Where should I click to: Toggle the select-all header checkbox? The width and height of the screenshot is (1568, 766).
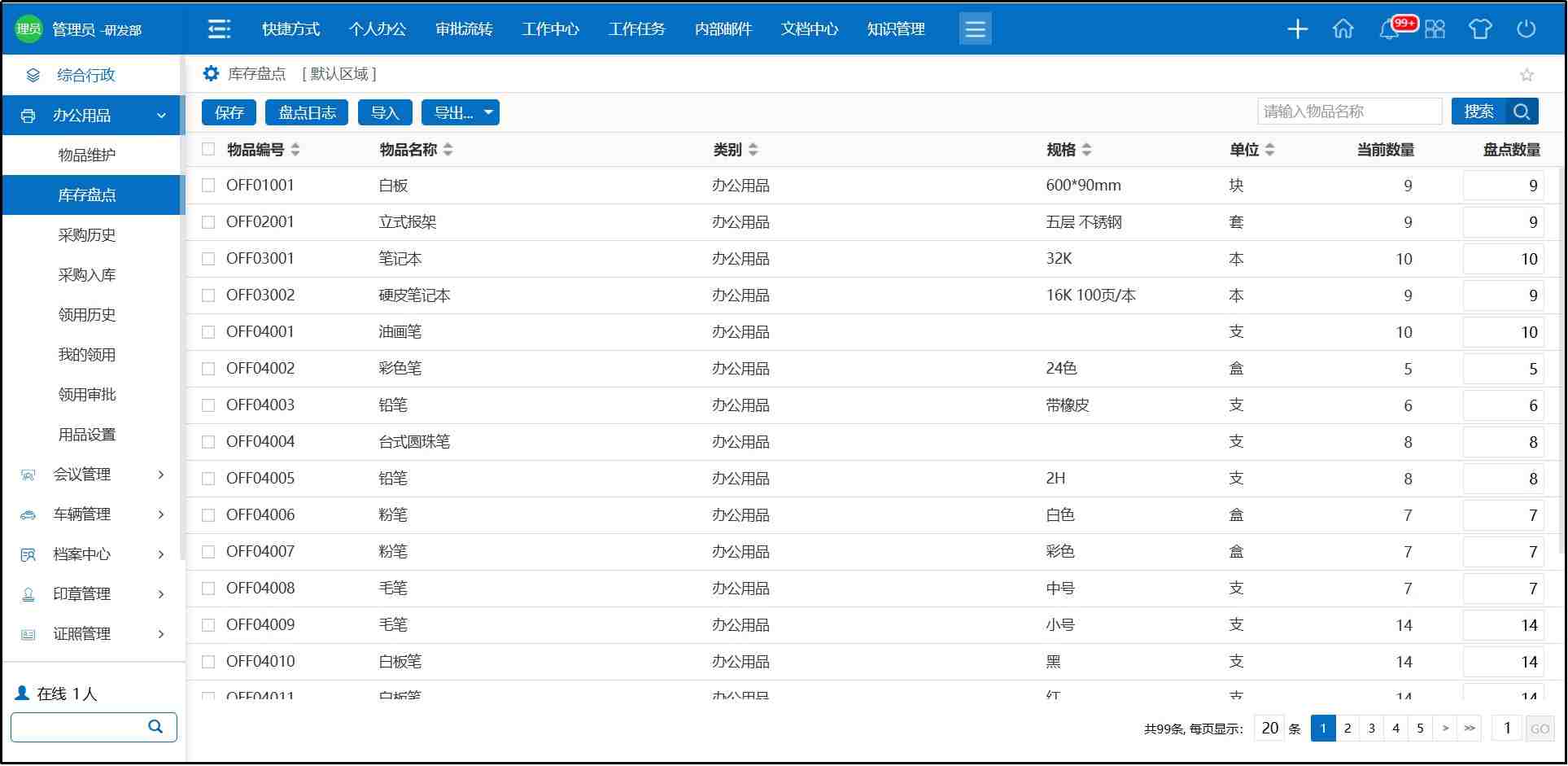[x=208, y=149]
